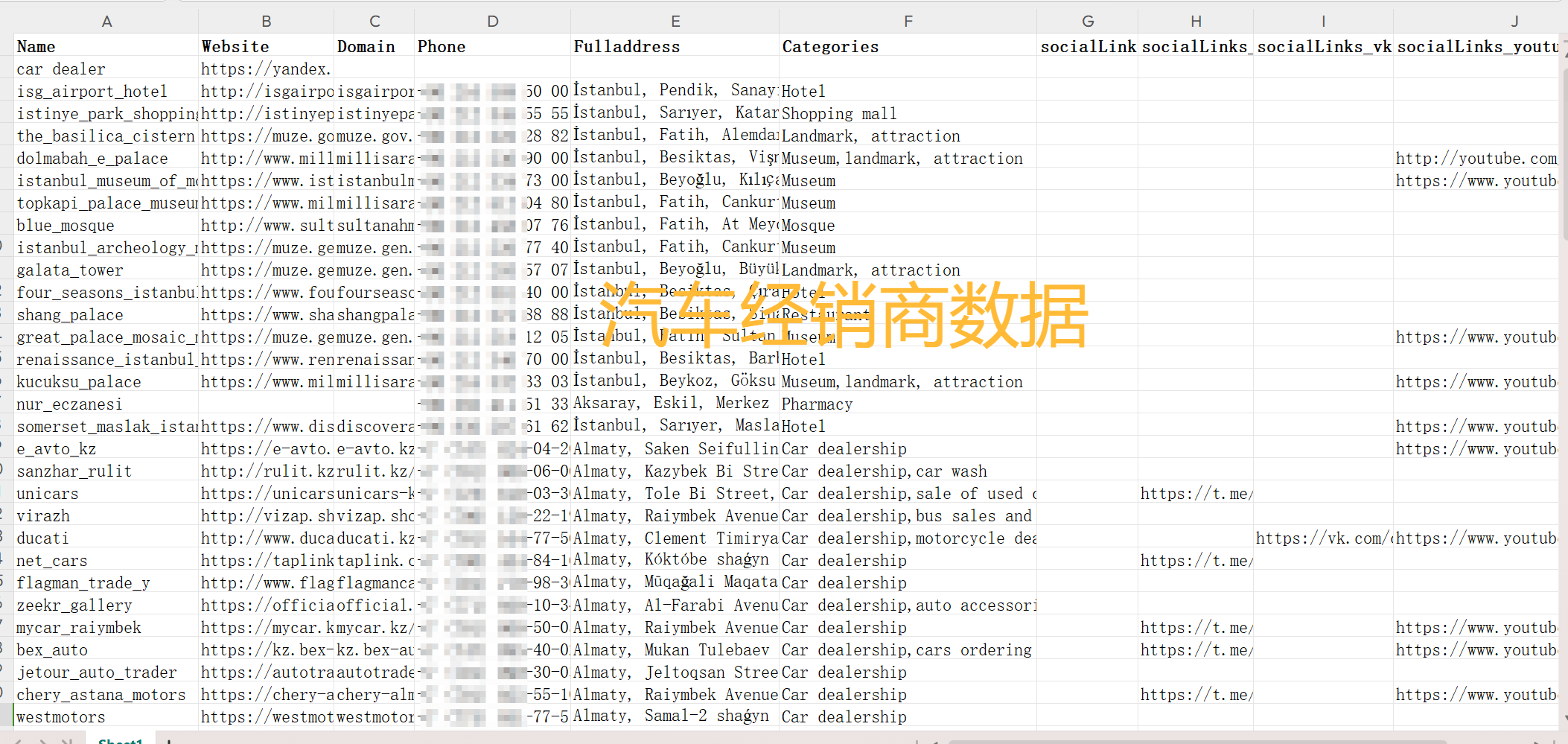Select the 'flagman_trade_y' cell
This screenshot has height=744, width=1568.
[106, 582]
